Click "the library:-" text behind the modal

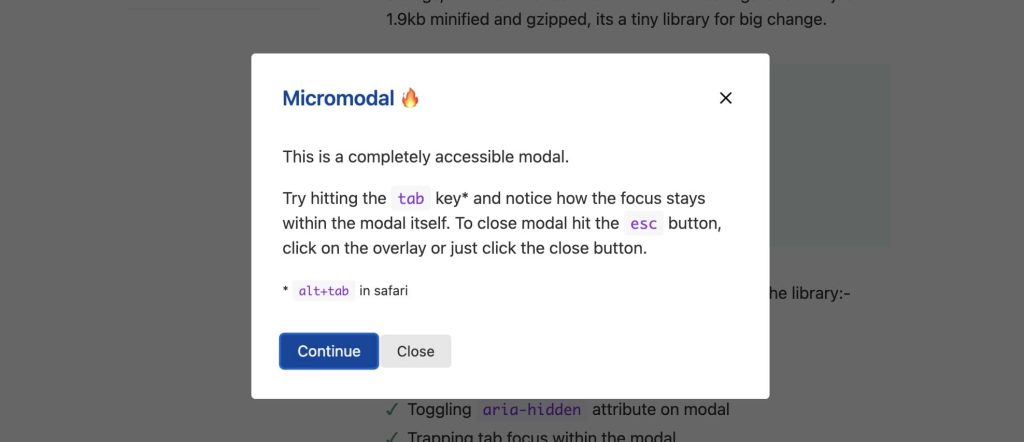(808, 293)
